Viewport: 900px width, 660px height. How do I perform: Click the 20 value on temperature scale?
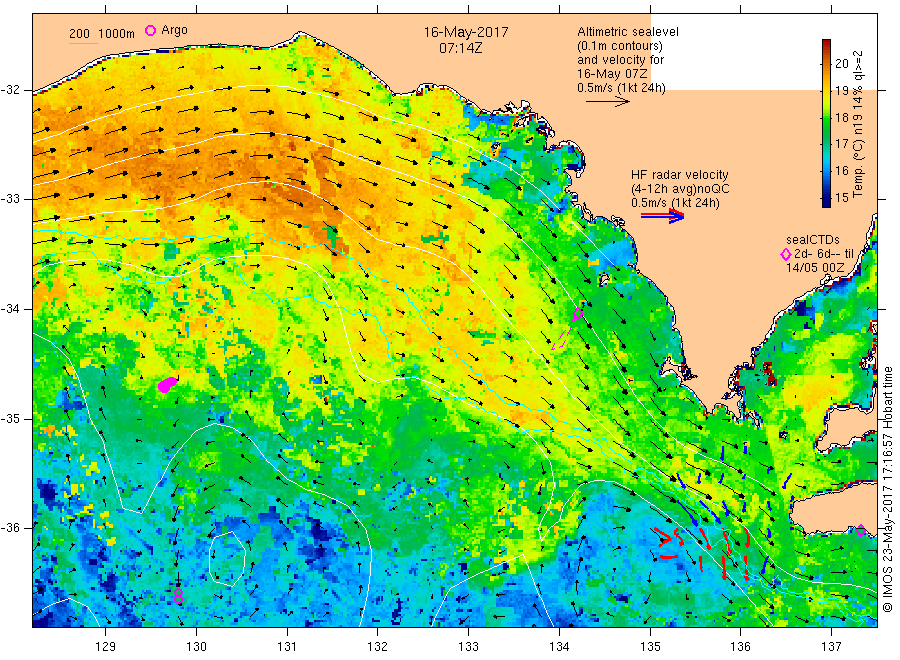[x=841, y=64]
